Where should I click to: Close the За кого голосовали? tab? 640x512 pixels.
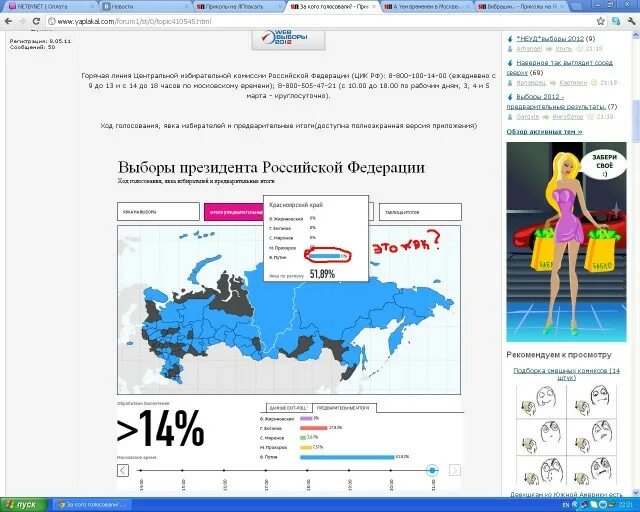pyautogui.click(x=374, y=7)
